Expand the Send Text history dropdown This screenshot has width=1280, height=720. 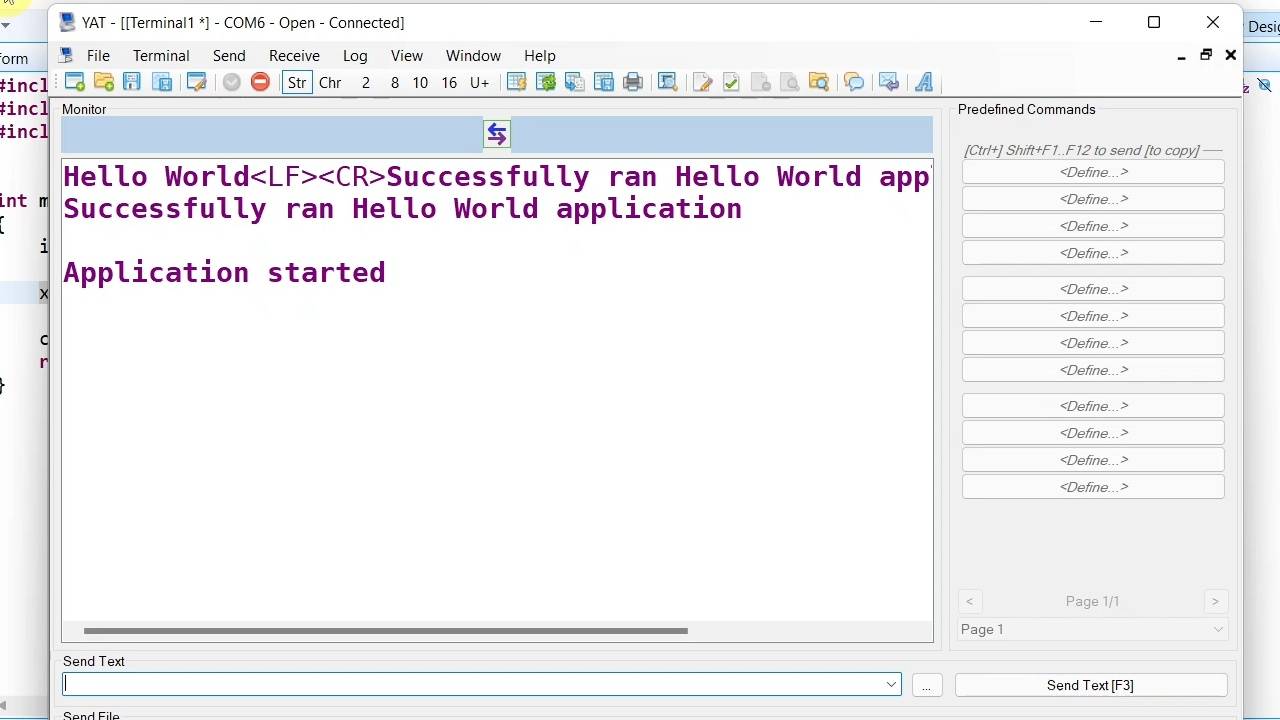click(x=891, y=685)
